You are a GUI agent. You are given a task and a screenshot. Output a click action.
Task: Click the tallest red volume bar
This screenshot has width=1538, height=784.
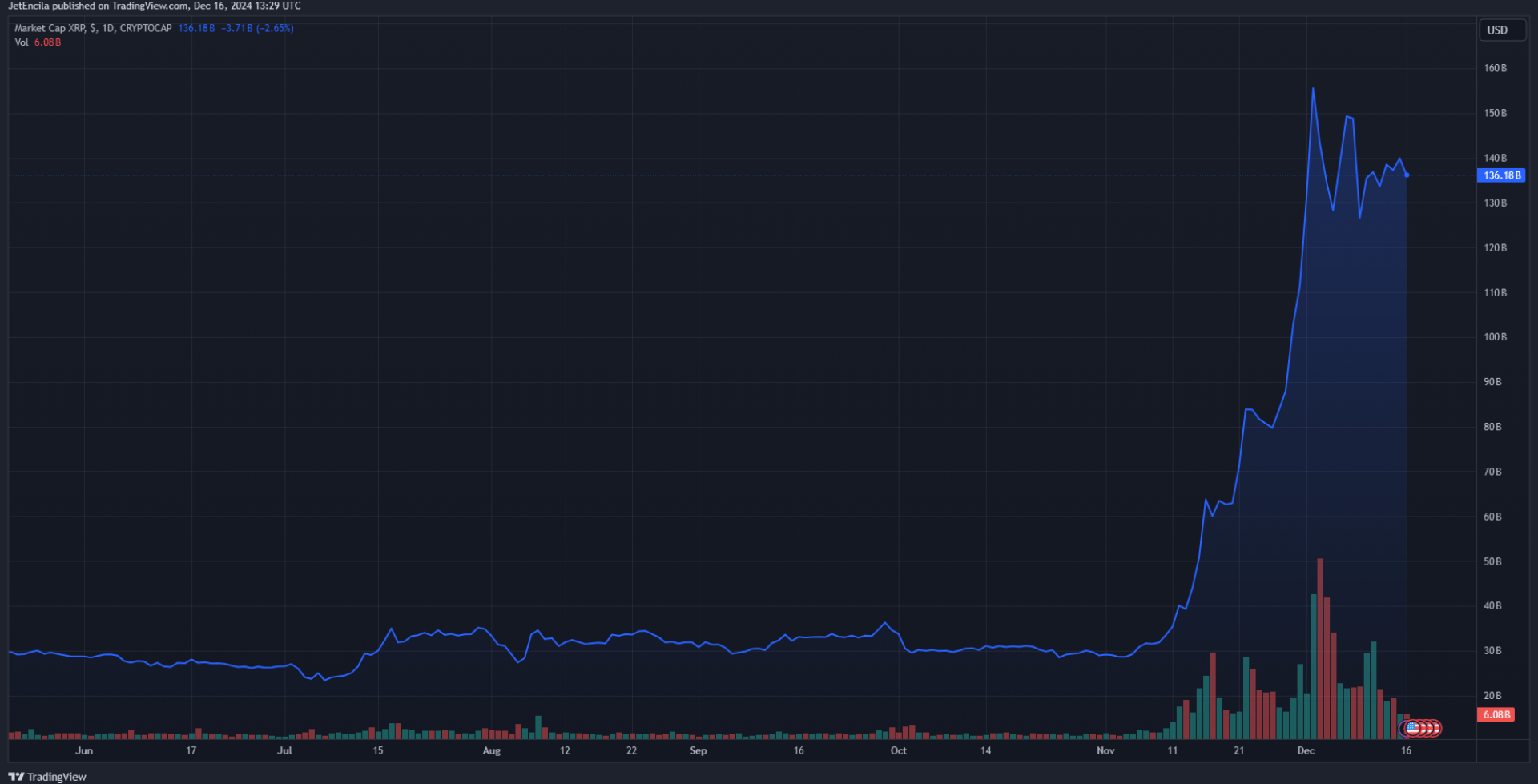point(1320,649)
